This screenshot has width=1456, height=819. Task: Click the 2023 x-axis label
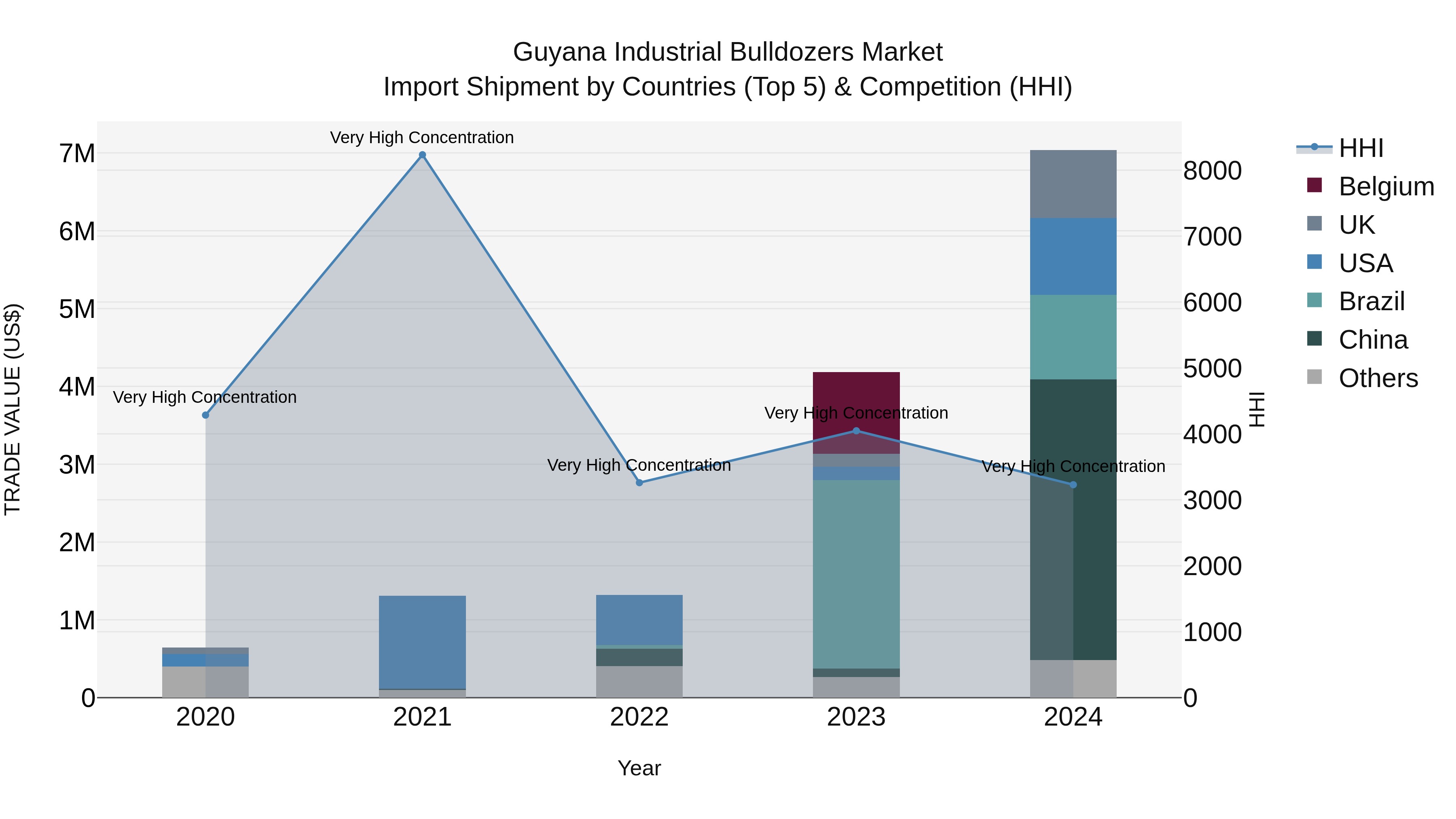tap(856, 717)
